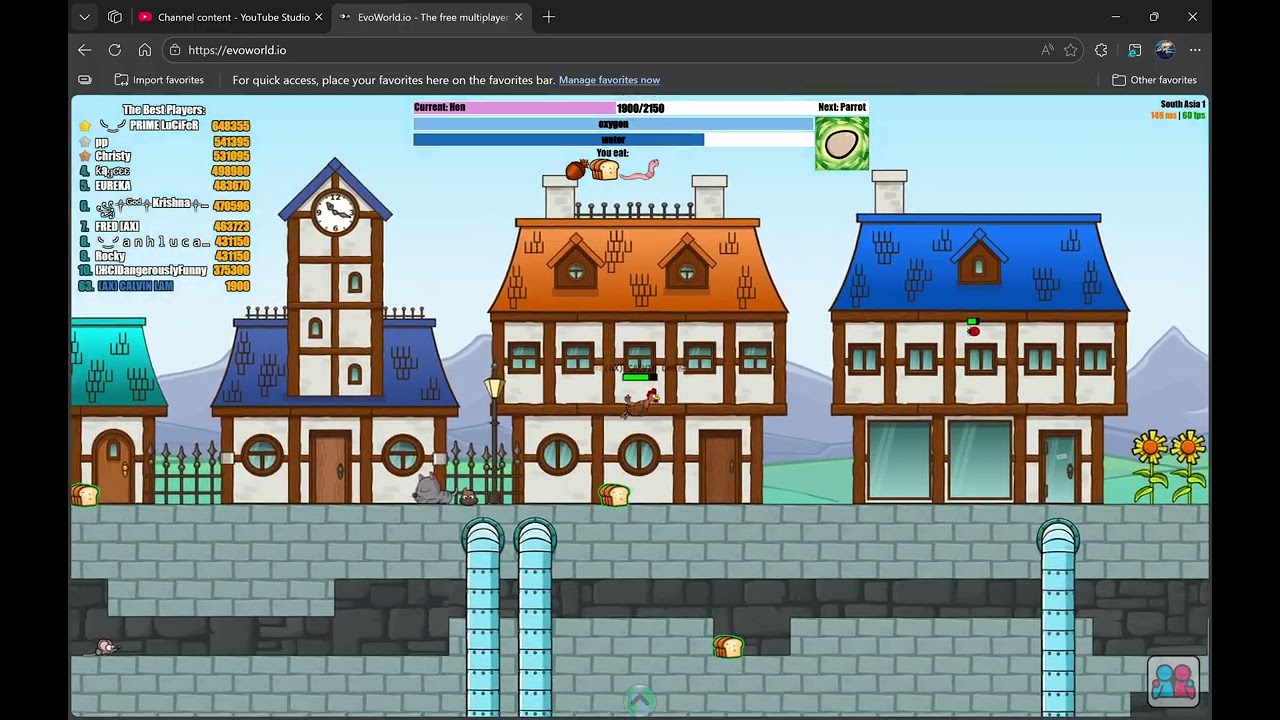Click the red bird near blue house
The width and height of the screenshot is (1280, 720).
(x=973, y=330)
